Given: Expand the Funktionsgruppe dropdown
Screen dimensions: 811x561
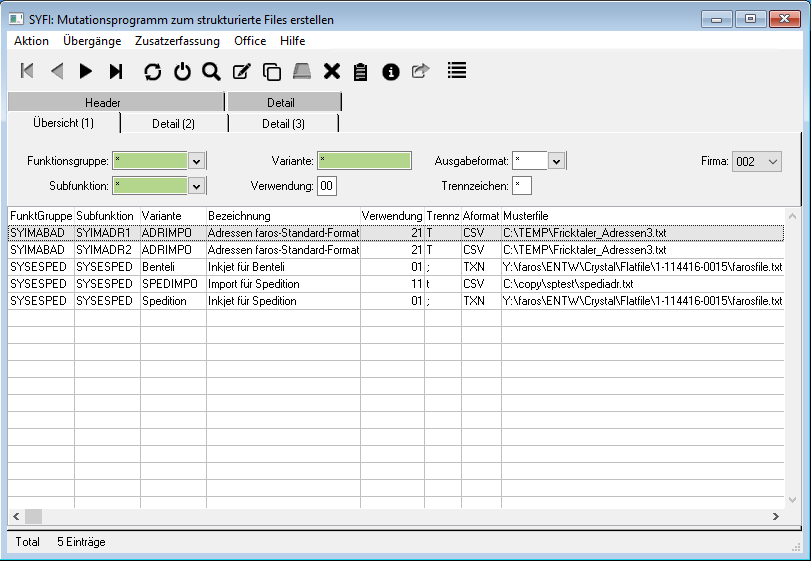Looking at the screenshot, I should coord(197,161).
